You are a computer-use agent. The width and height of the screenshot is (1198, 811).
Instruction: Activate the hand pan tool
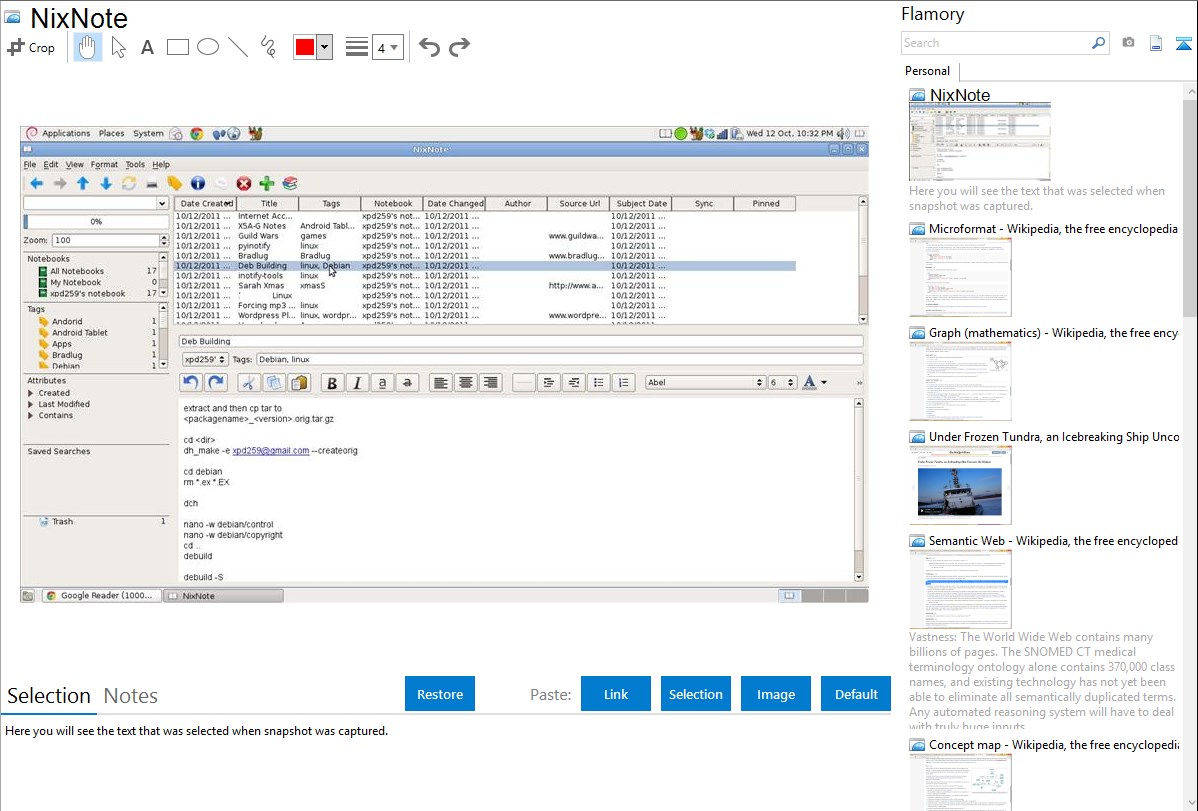click(x=88, y=47)
